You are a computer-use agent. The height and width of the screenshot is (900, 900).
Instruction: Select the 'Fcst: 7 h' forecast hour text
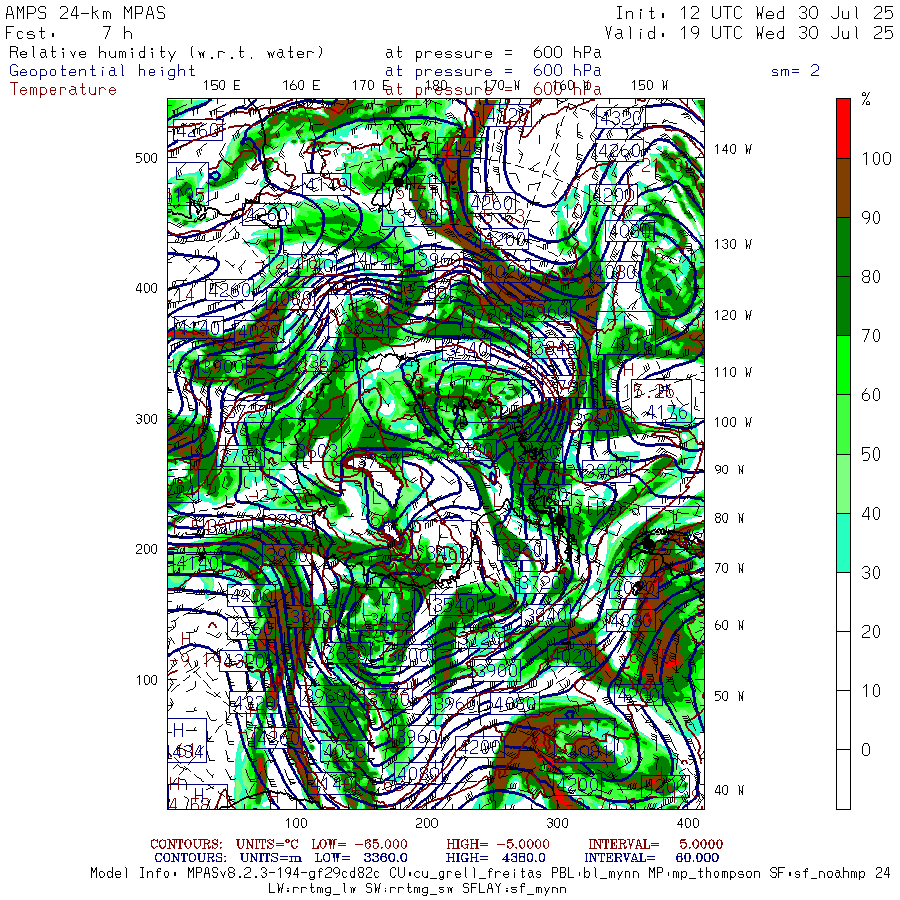69,33
